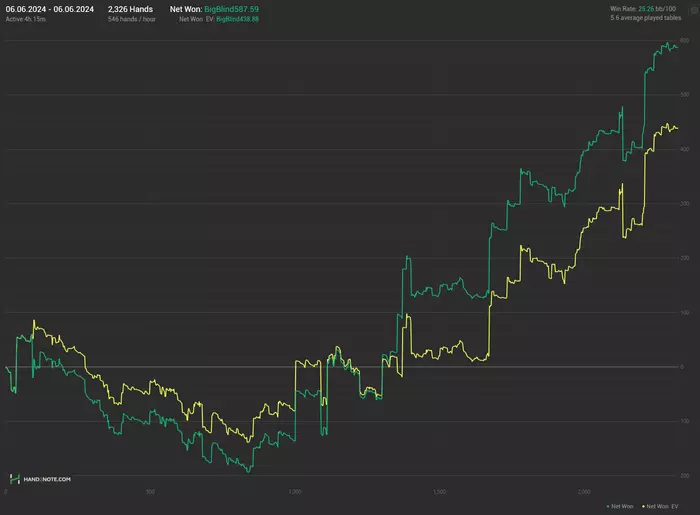The height and width of the screenshot is (515, 700).
Task: Click the BigBlind587.59 net won value
Action: tap(231, 9)
